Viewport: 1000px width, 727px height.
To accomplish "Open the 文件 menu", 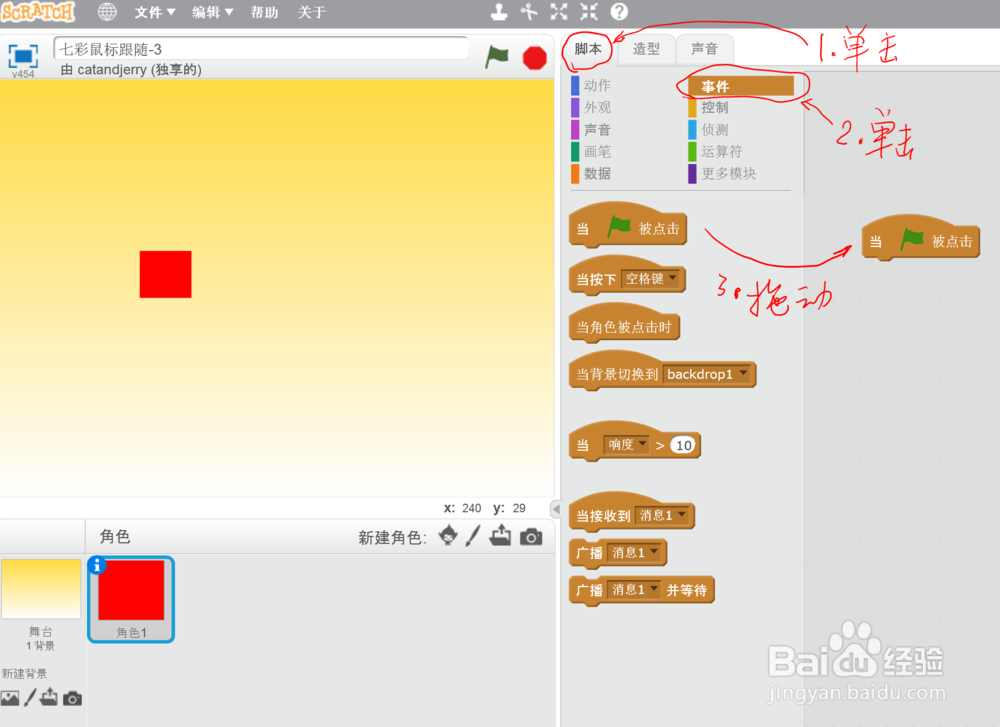I will (x=152, y=12).
